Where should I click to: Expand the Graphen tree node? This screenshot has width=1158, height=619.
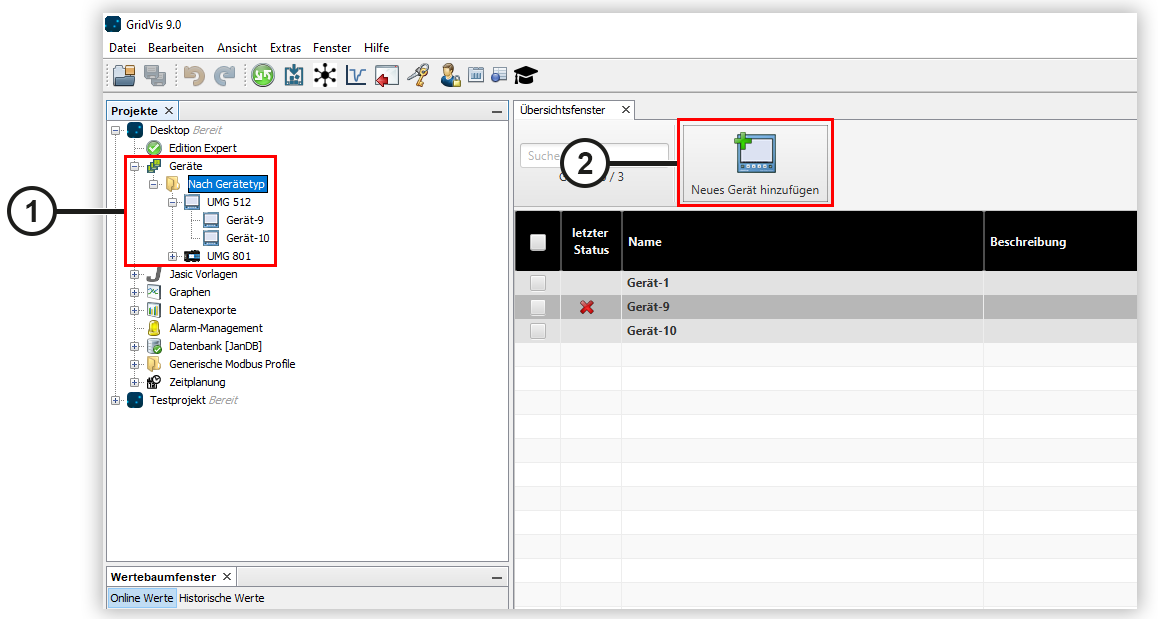tap(135, 292)
